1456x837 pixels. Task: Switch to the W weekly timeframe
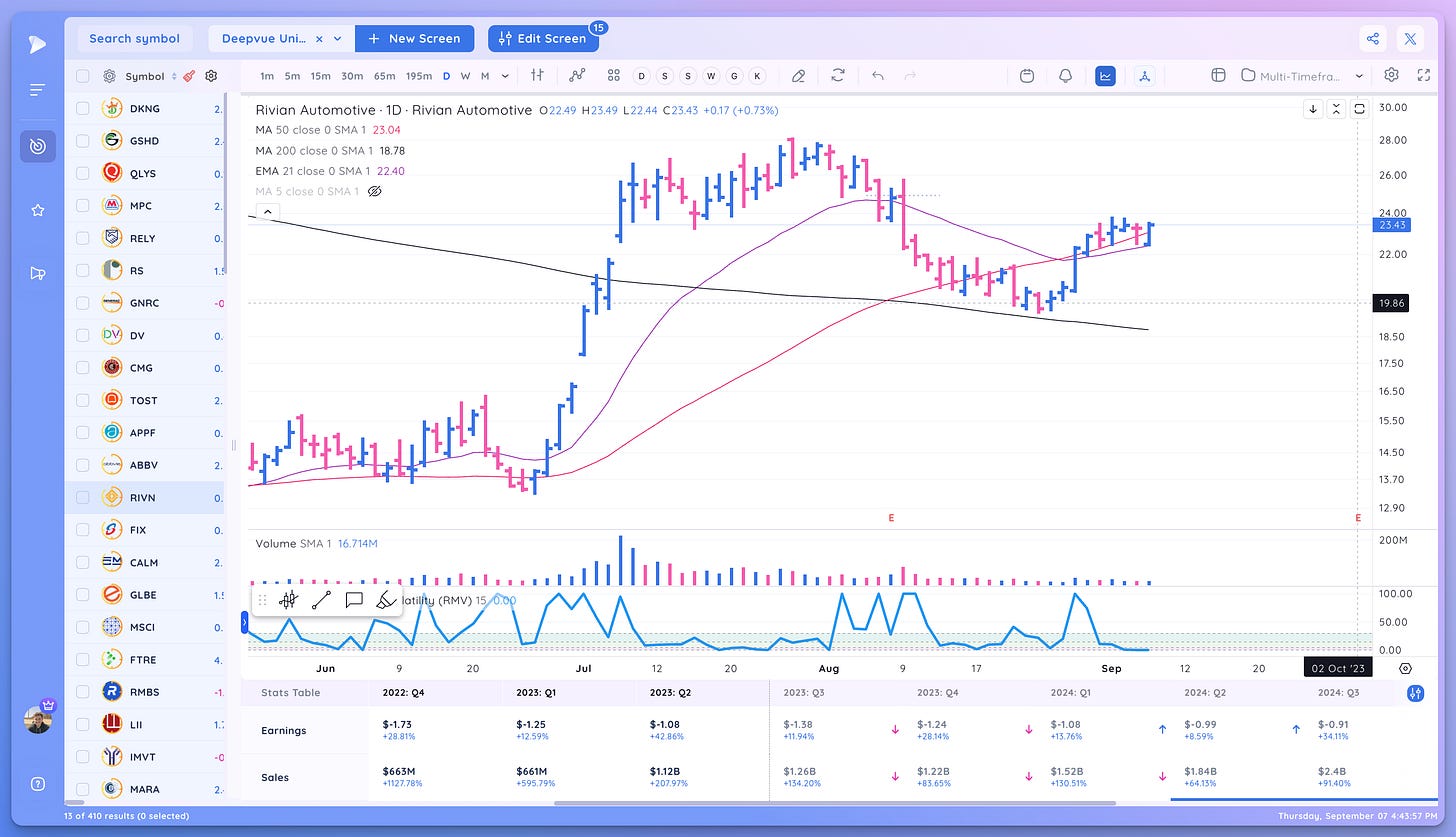coord(466,76)
